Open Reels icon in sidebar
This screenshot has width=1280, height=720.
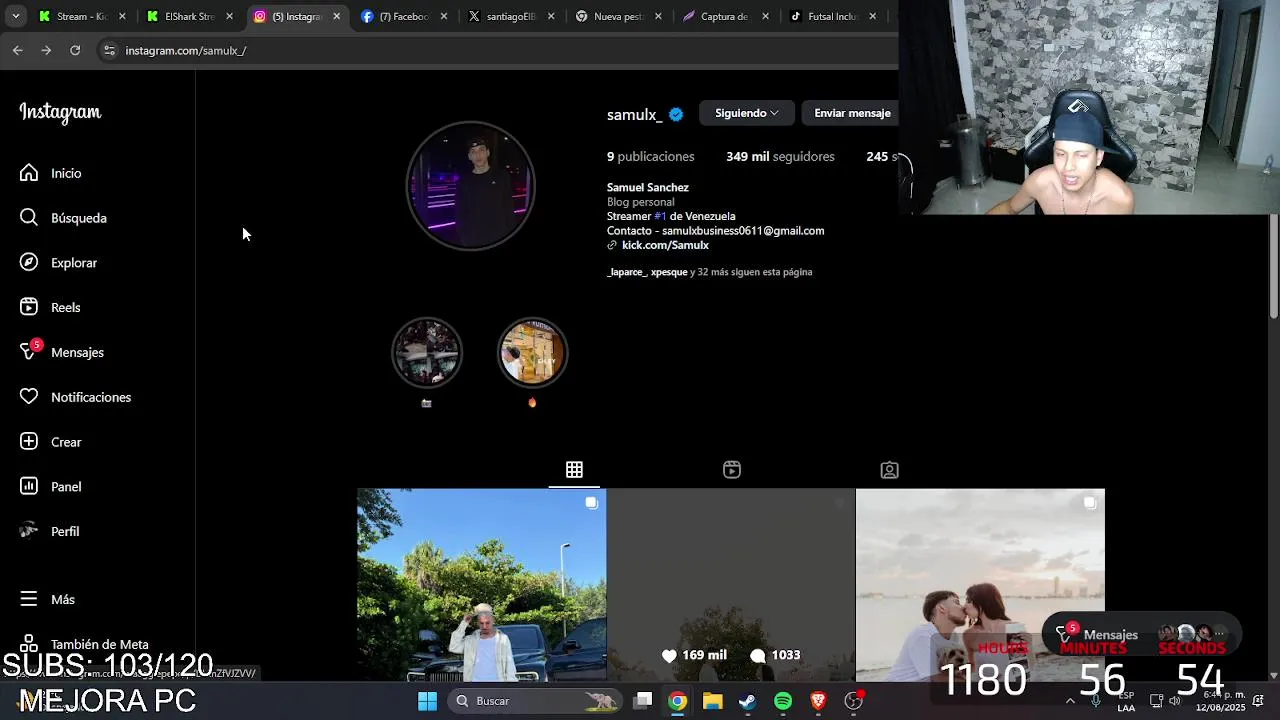click(x=29, y=307)
